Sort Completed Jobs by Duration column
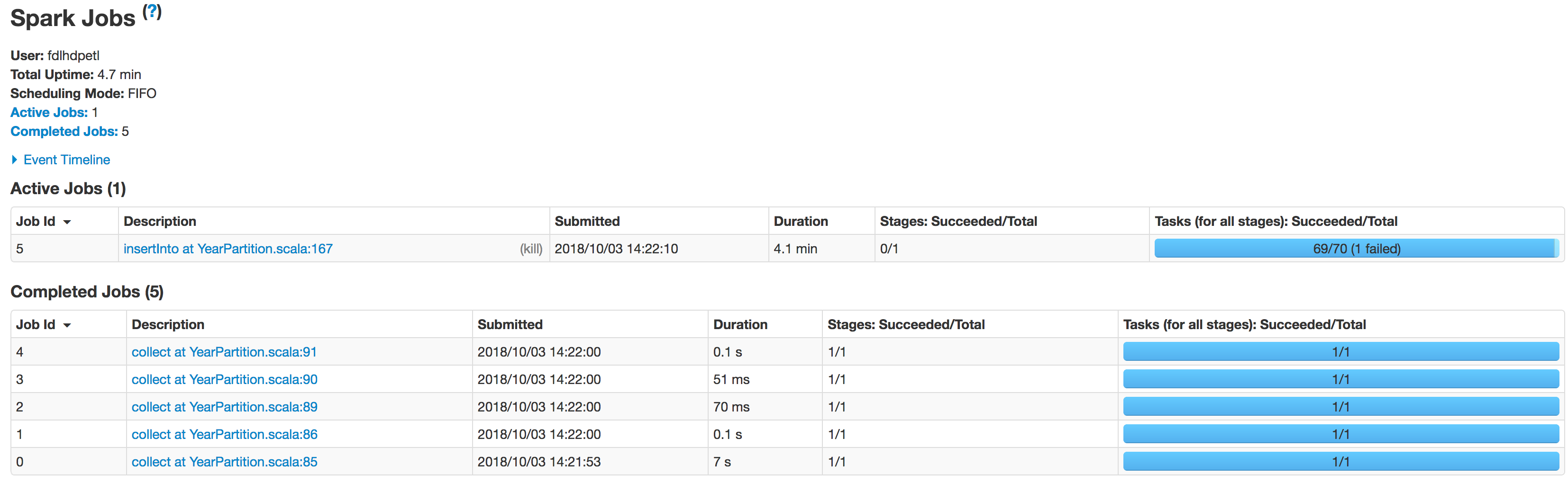The height and width of the screenshot is (483, 1568). click(x=740, y=325)
